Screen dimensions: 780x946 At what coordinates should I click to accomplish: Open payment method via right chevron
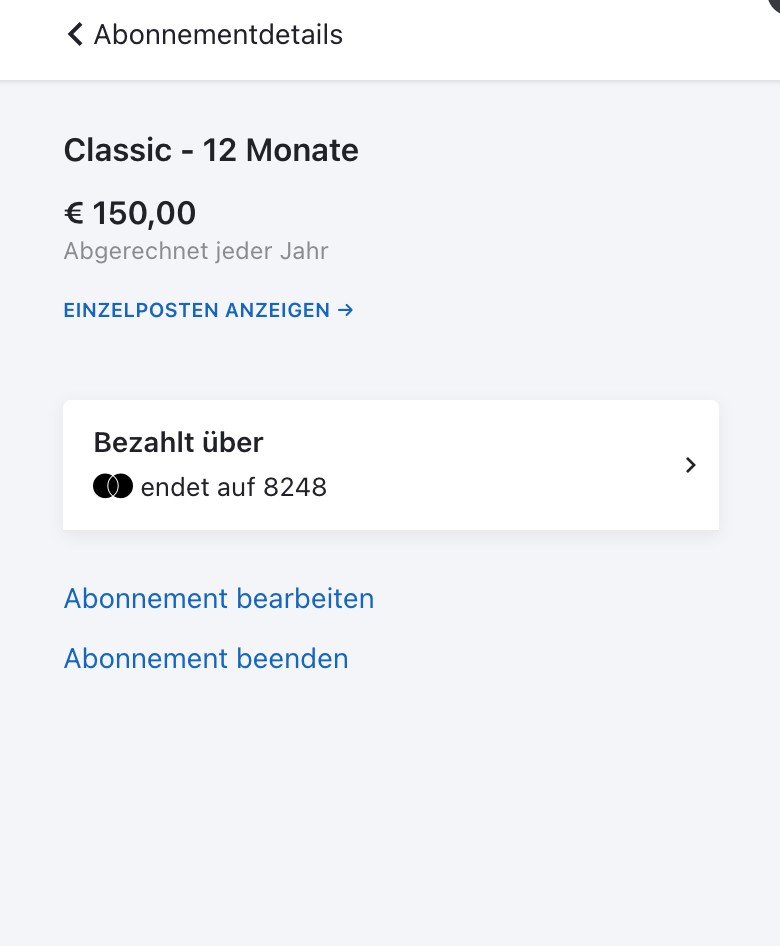691,465
